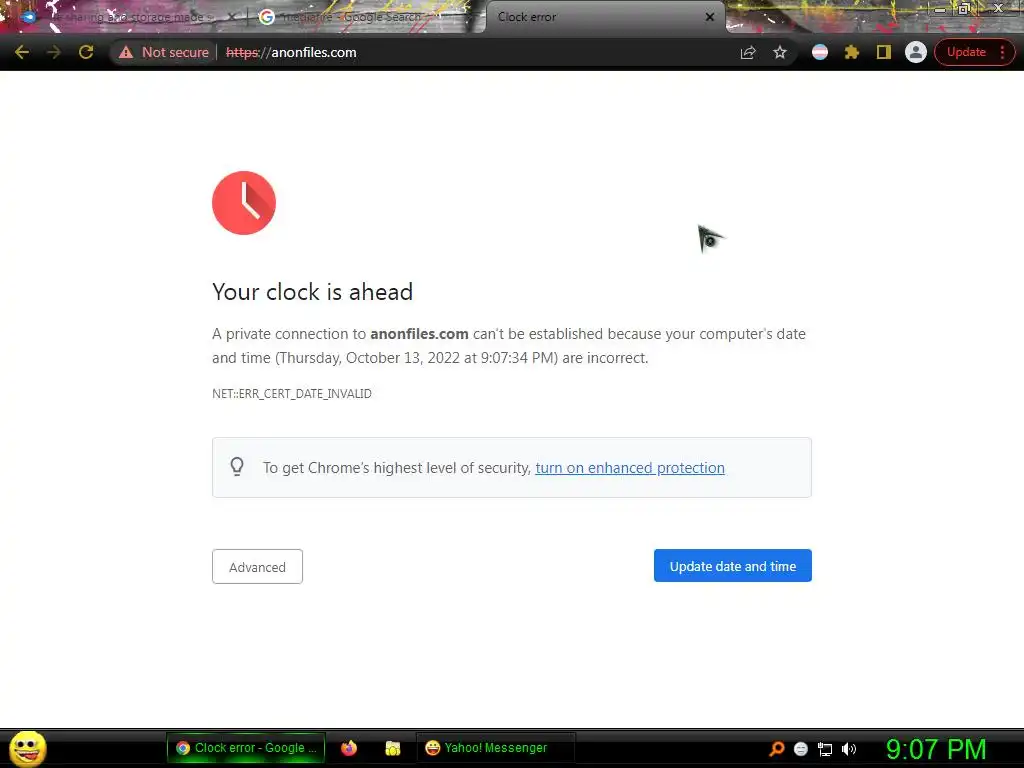This screenshot has width=1024, height=768.
Task: Click the lightbulb tip icon
Action: tap(237, 467)
